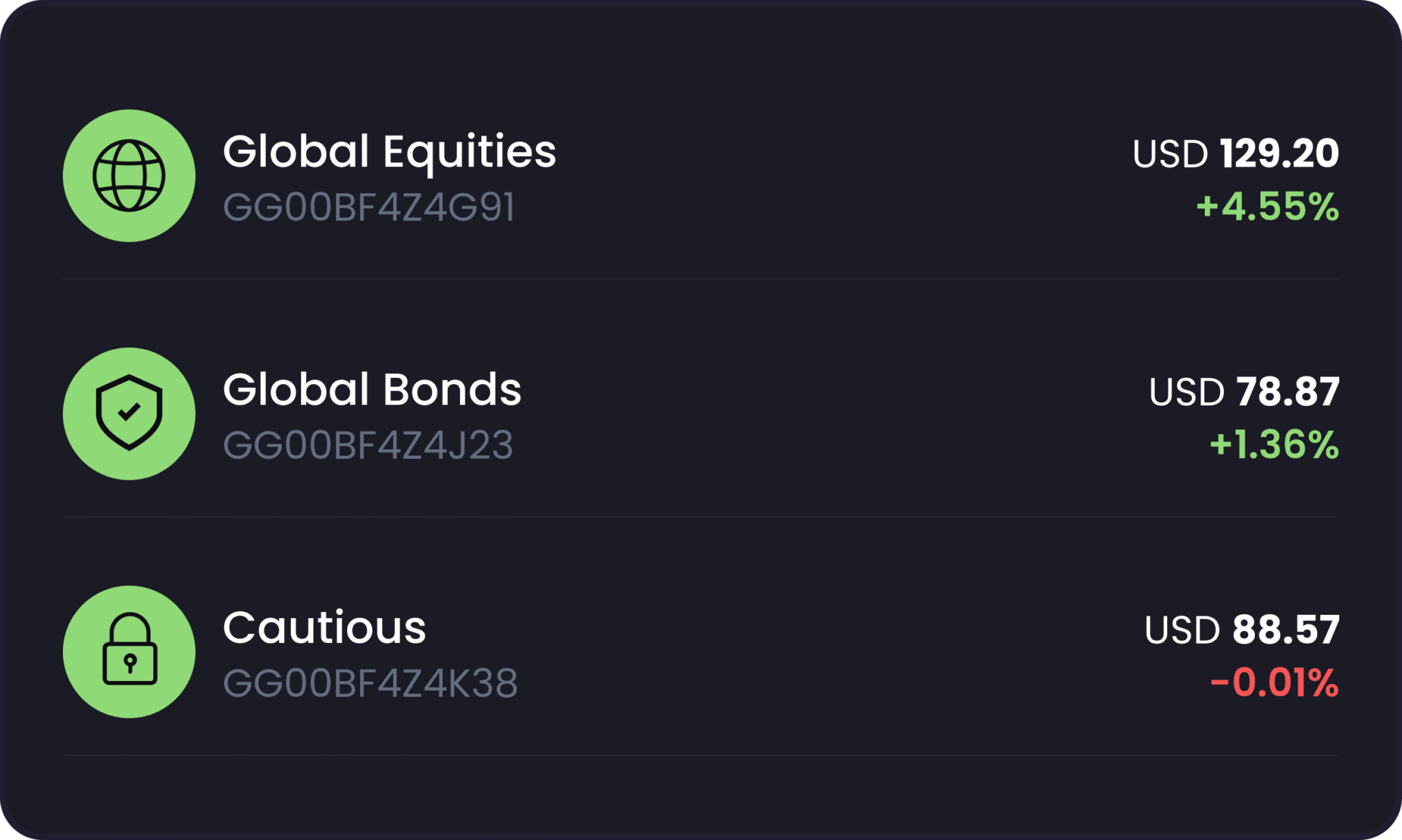This screenshot has width=1402, height=840.
Task: Click the USD label beside 129.20
Action: (1170, 154)
